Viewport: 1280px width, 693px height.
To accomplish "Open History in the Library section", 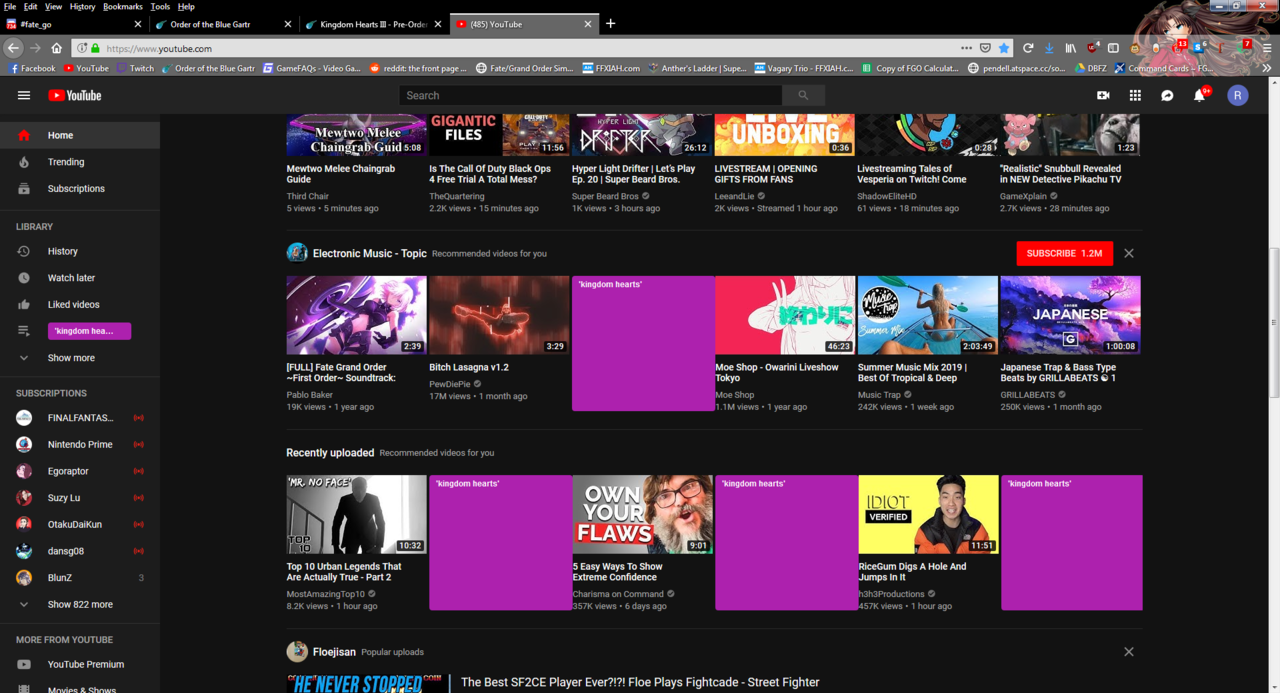I will [x=80, y=252].
